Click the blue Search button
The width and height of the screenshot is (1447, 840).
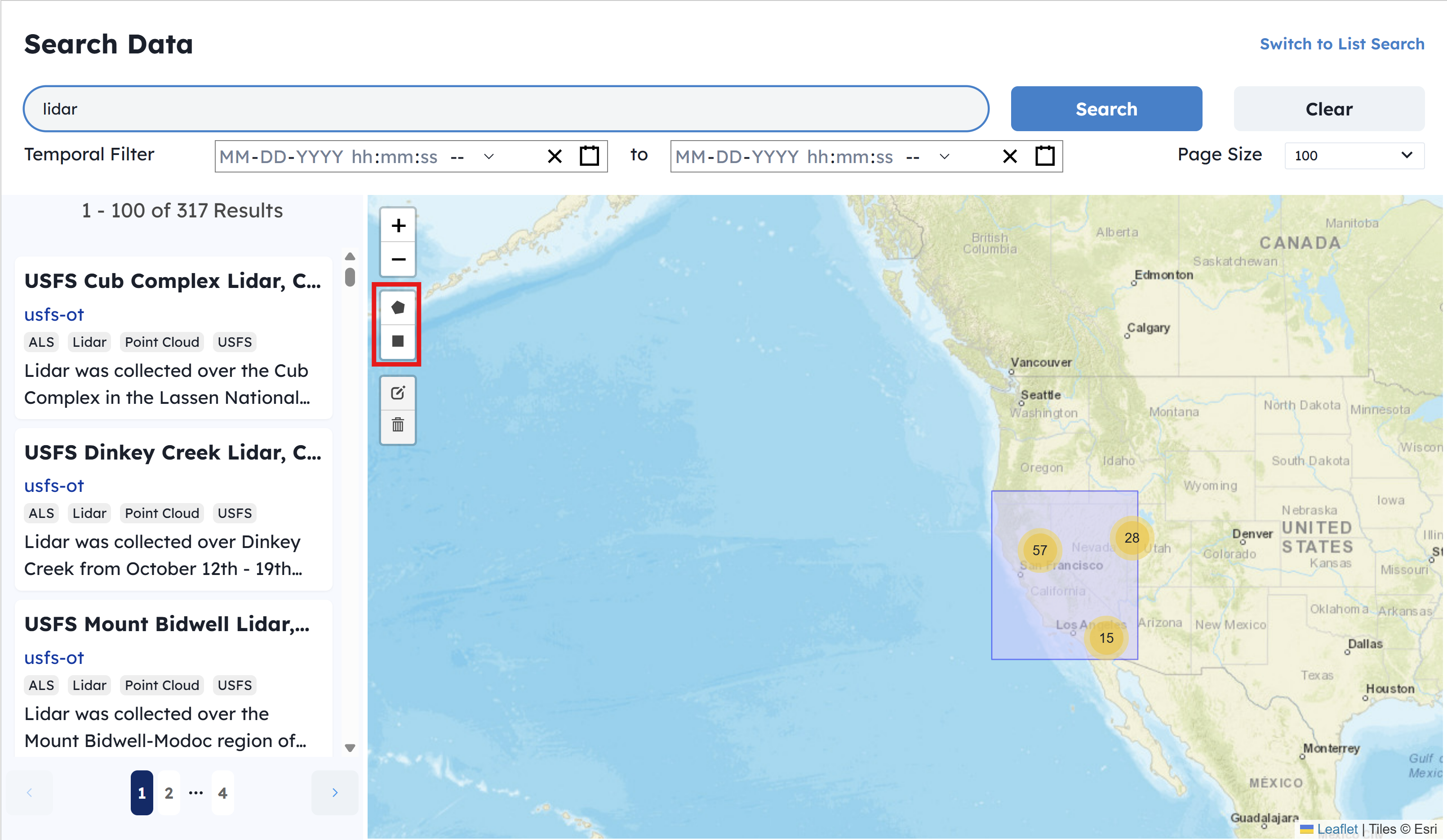coord(1106,109)
